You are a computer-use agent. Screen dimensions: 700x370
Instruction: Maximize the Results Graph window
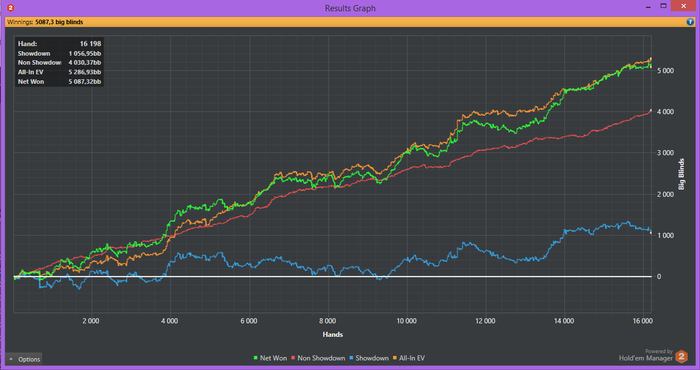click(663, 6)
